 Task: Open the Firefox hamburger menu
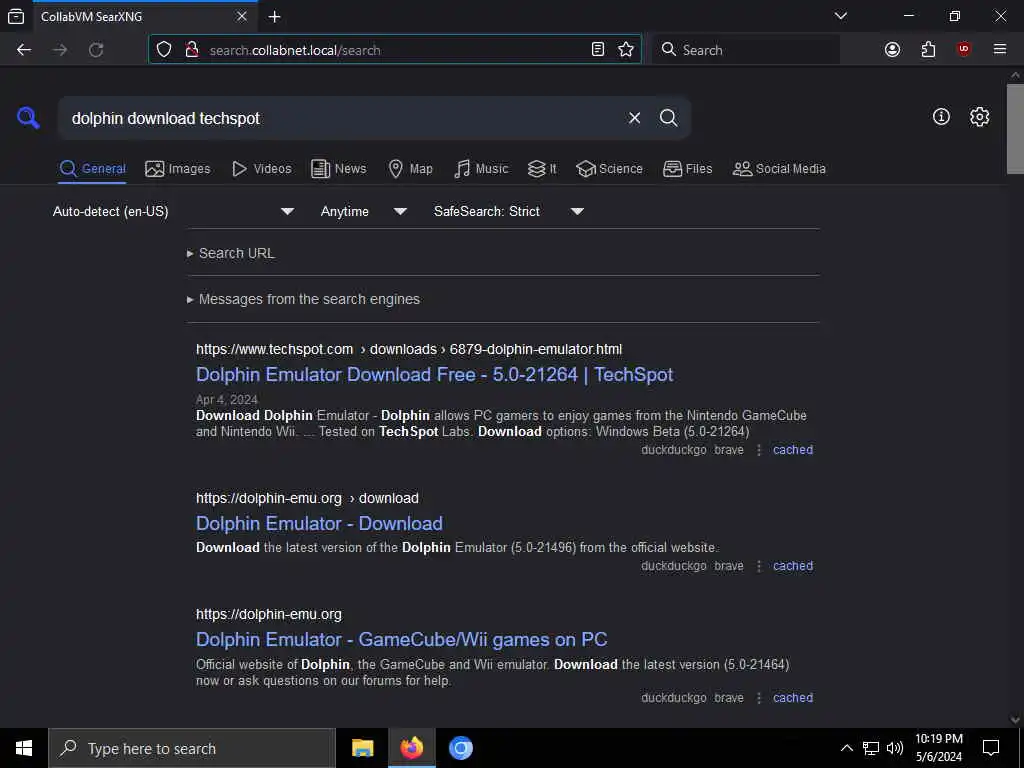(999, 50)
